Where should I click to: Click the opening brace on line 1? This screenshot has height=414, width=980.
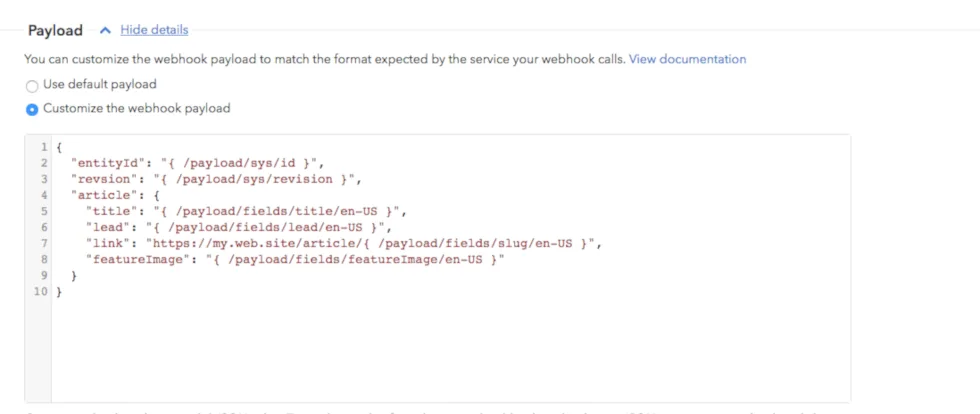point(59,148)
